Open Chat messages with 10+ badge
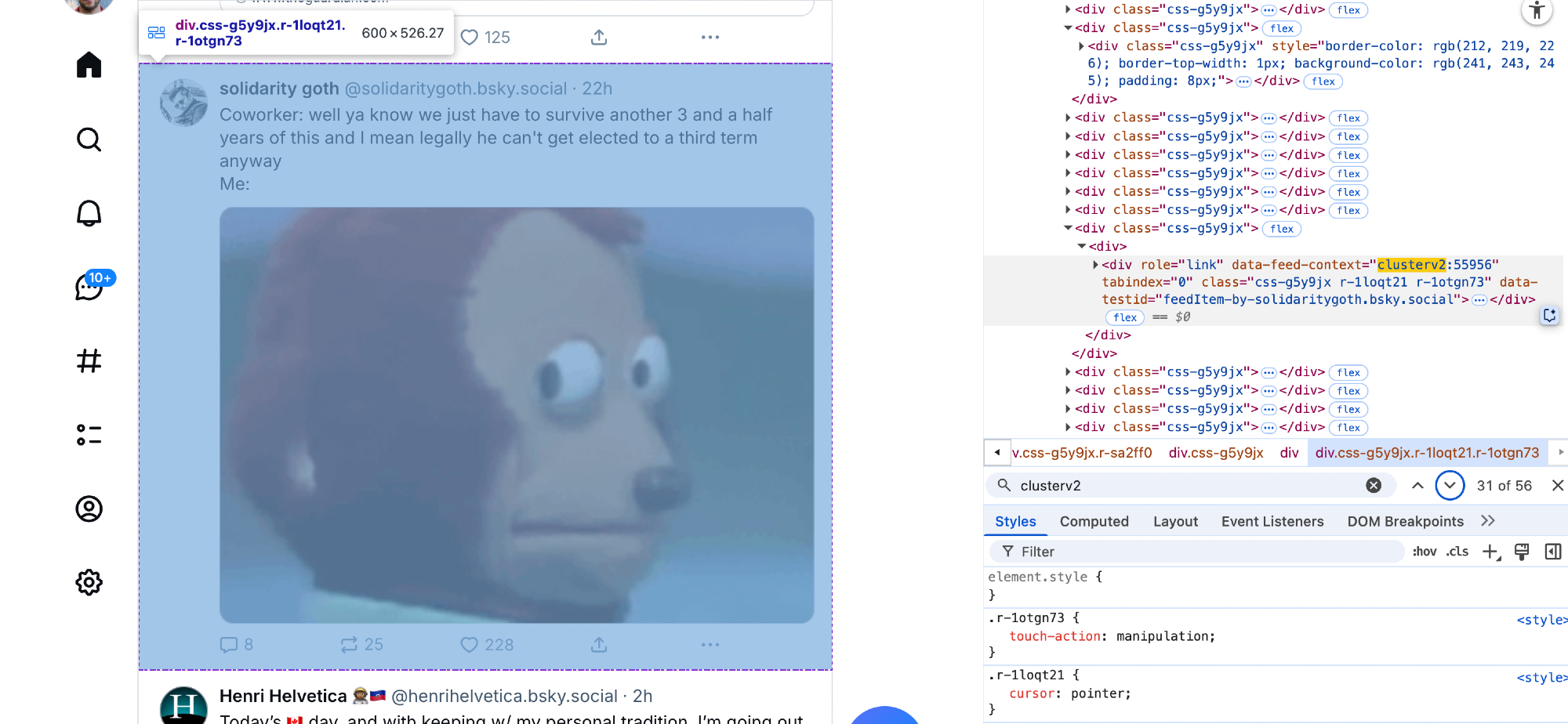1568x724 pixels. coord(89,287)
